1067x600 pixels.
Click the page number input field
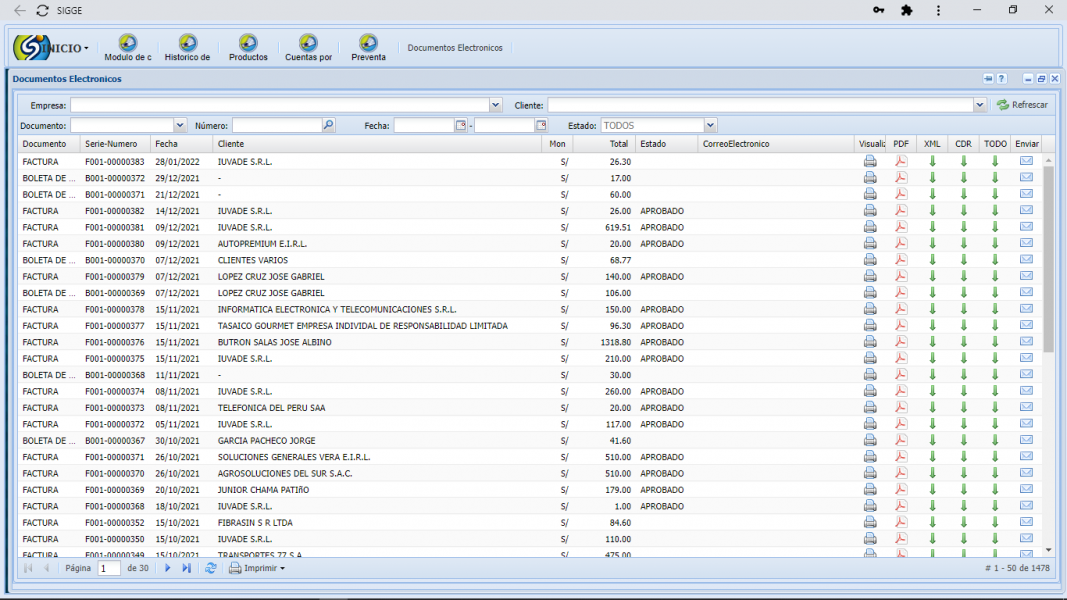109,568
